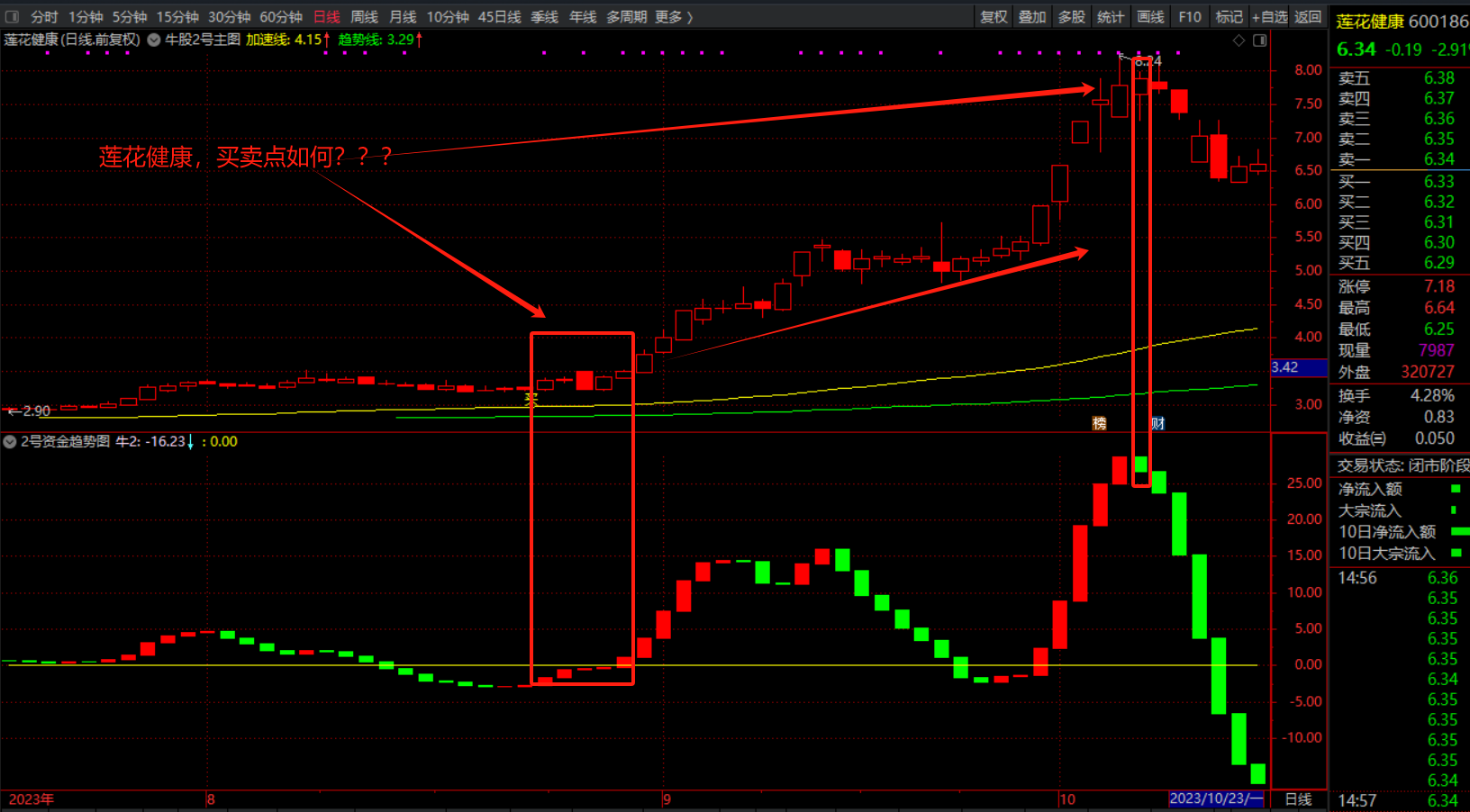
Task: Select the 日线 daily period
Action: [327, 16]
